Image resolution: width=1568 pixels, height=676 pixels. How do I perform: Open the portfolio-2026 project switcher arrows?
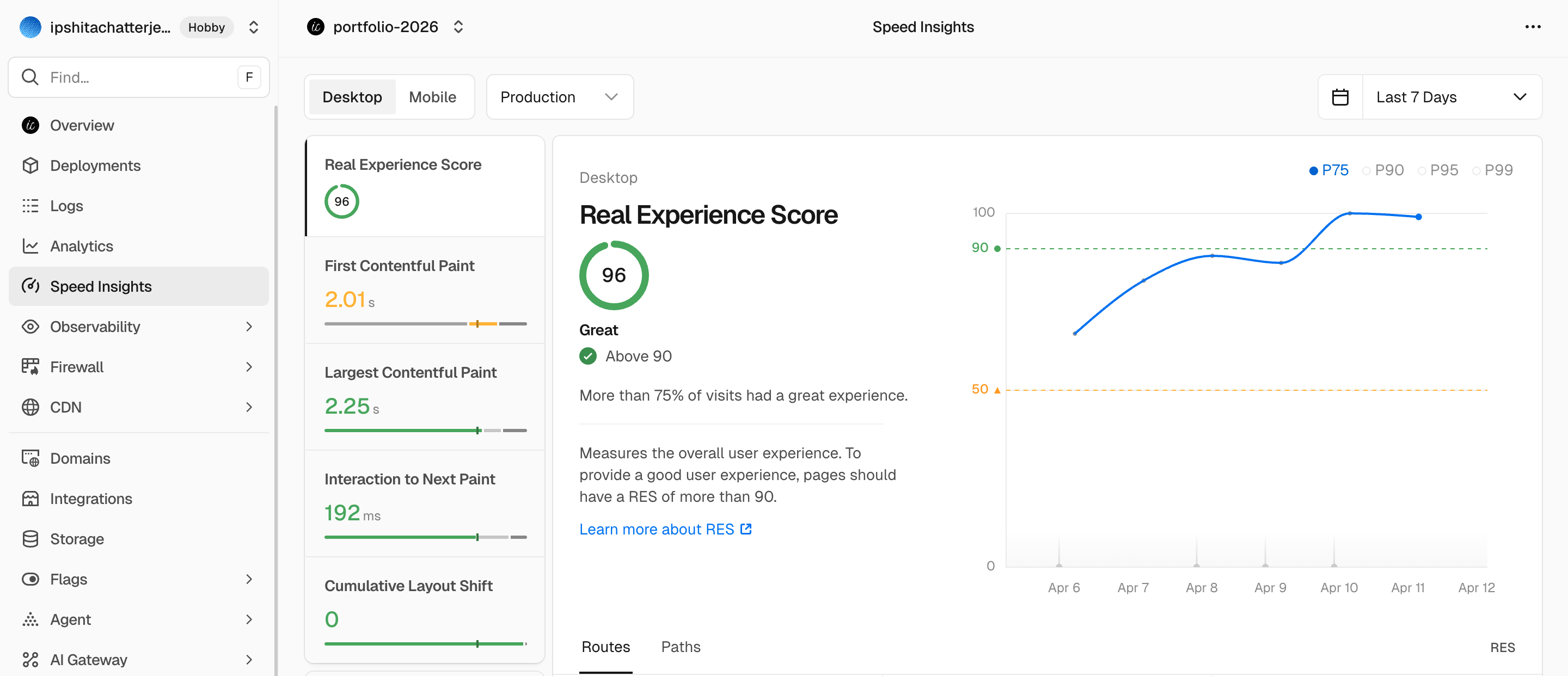458,27
